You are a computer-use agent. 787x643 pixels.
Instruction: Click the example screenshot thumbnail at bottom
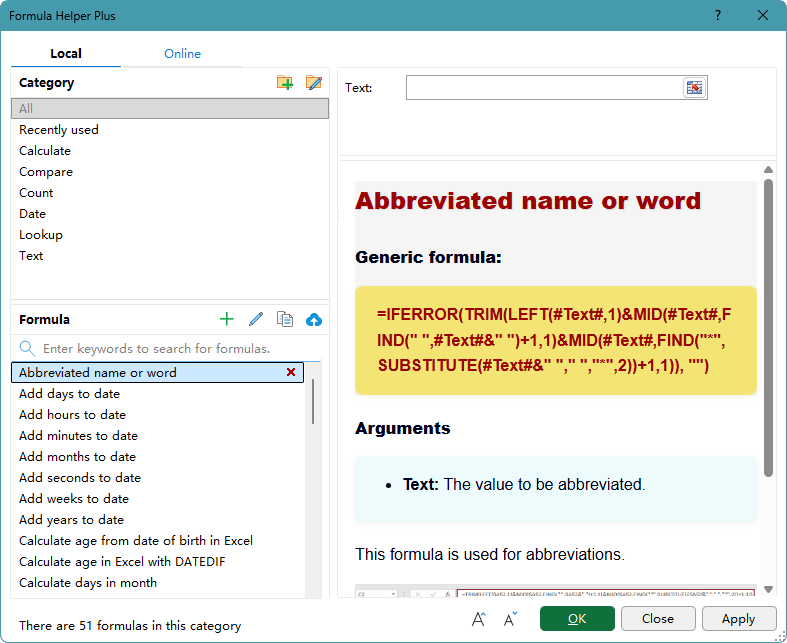(556, 591)
